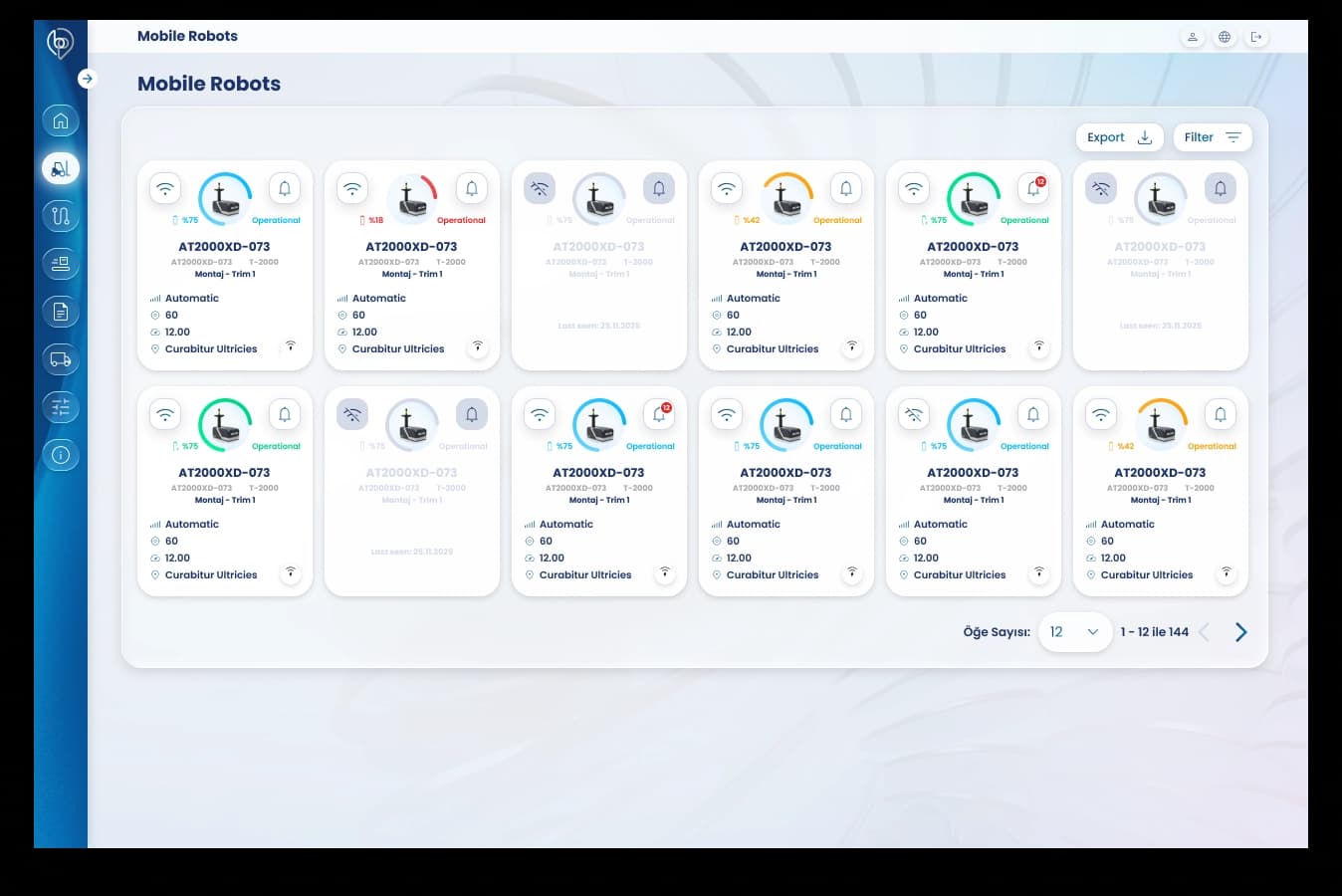Open badge bell on green-ring robot card
This screenshot has height=896, width=1342.
(x=1033, y=188)
